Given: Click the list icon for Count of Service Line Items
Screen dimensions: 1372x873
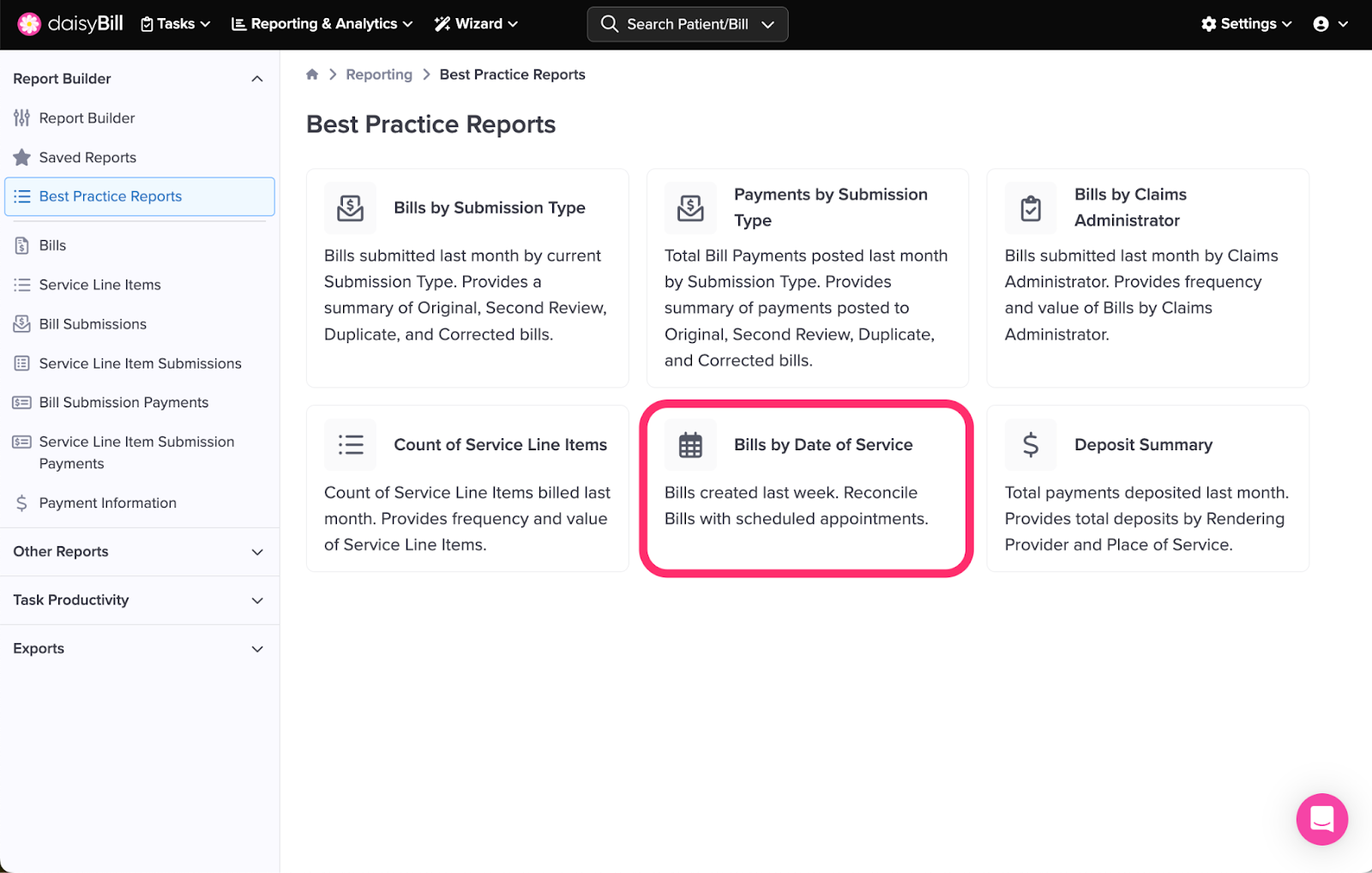Looking at the screenshot, I should click(350, 445).
